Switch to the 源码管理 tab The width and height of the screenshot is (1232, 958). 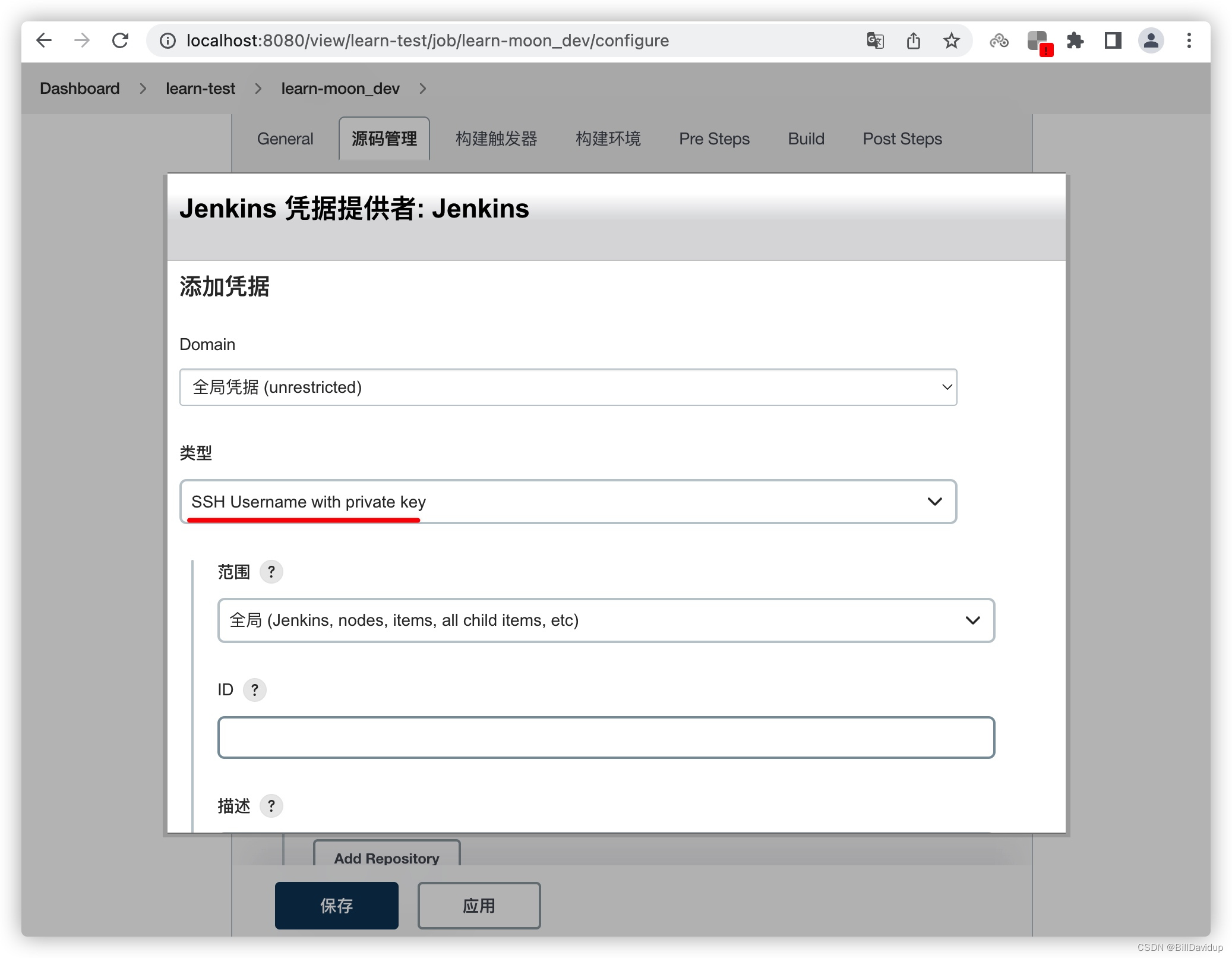pos(384,139)
